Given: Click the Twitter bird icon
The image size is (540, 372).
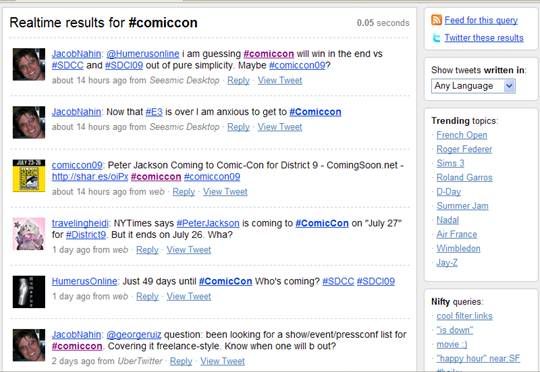Looking at the screenshot, I should tap(436, 38).
